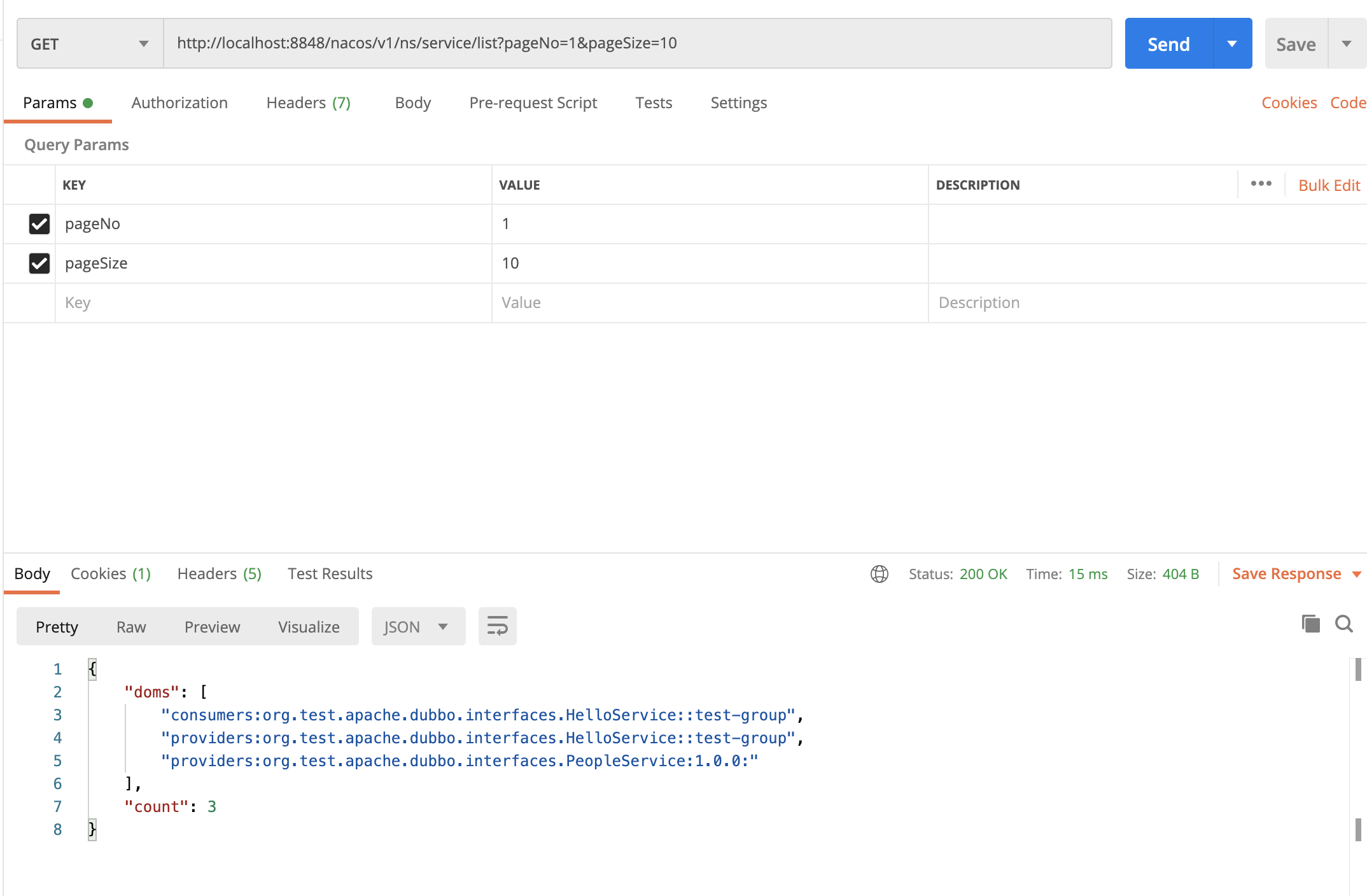Toggle line wrap in the response
The height and width of the screenshot is (896, 1367).
pyautogui.click(x=497, y=627)
